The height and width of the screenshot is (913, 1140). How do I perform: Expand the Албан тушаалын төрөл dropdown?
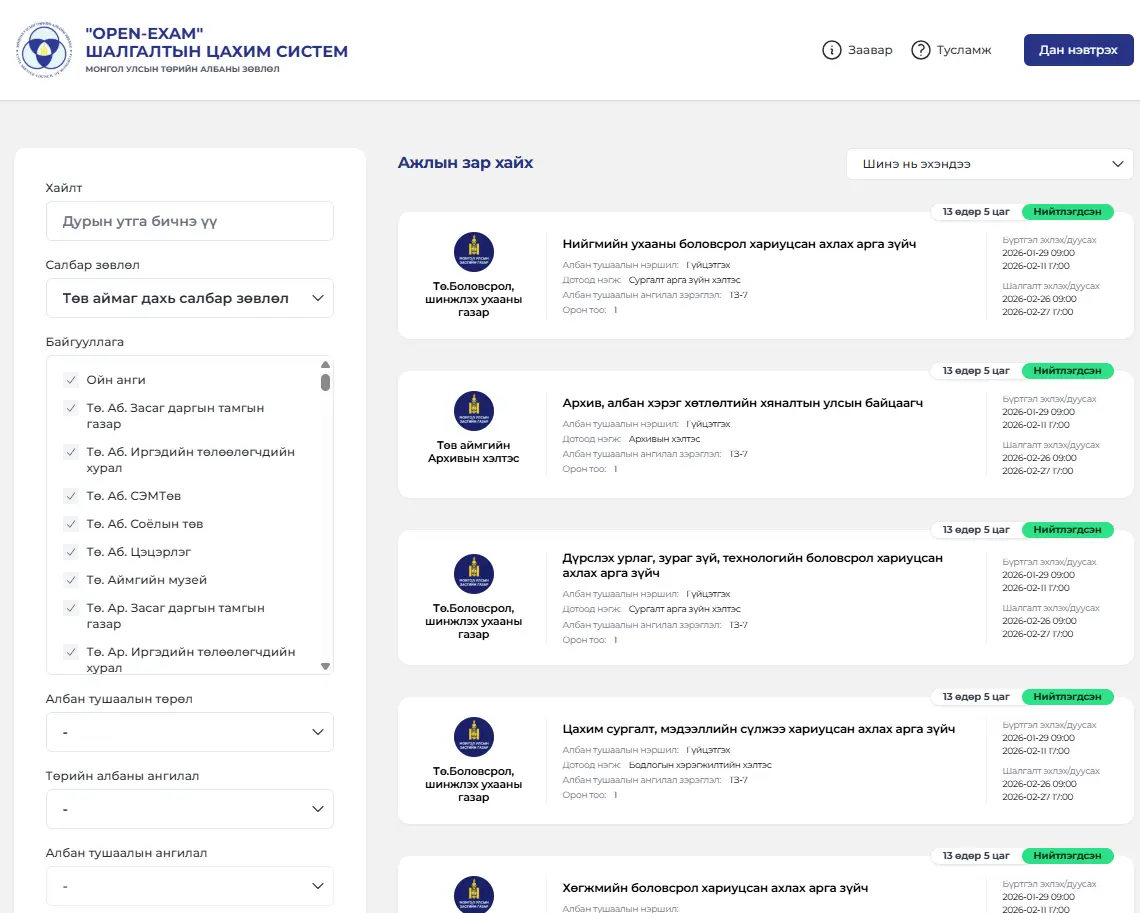click(x=190, y=732)
